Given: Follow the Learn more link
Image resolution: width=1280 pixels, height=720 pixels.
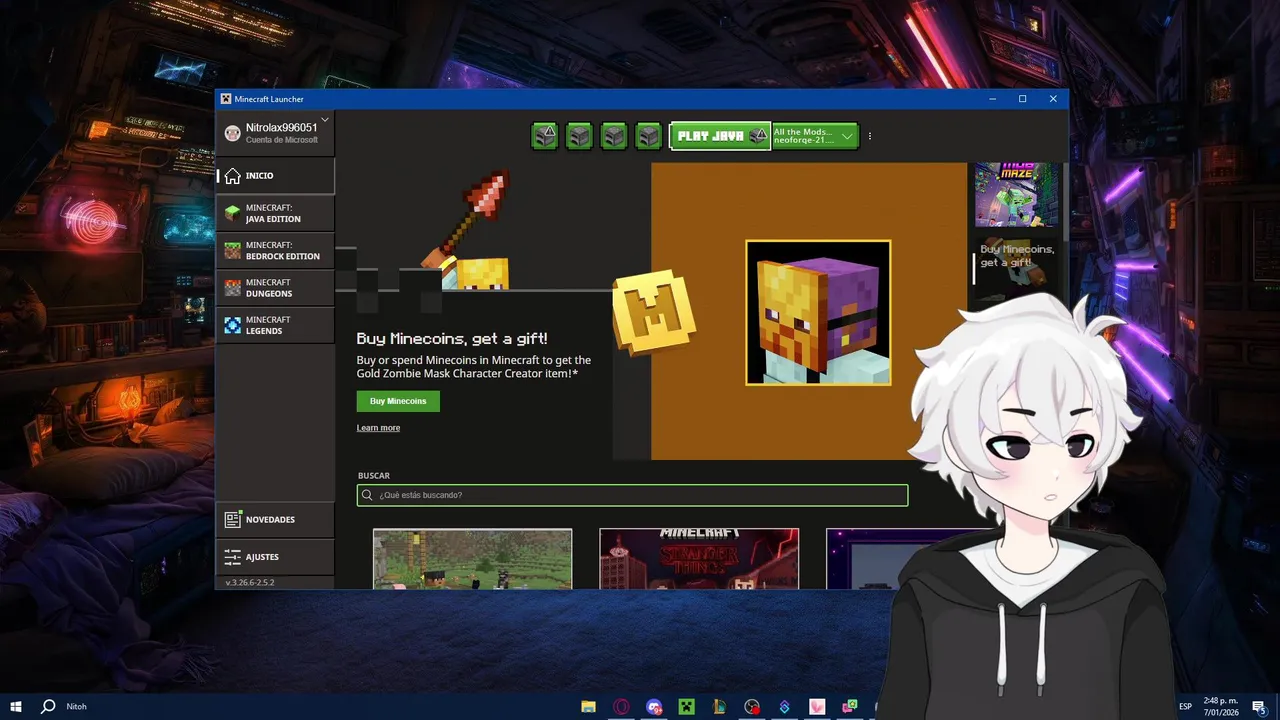Looking at the screenshot, I should tap(378, 428).
